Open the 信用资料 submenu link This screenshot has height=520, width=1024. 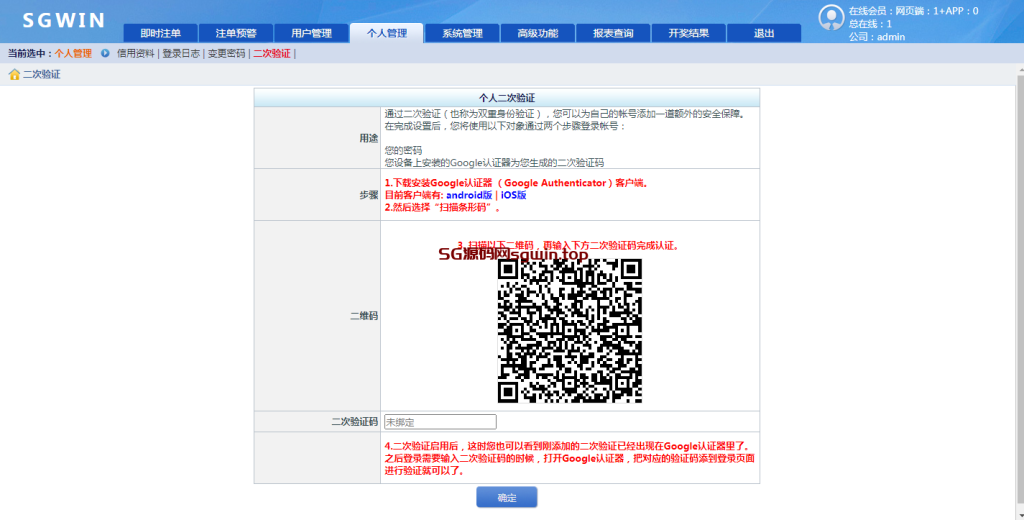(x=135, y=54)
